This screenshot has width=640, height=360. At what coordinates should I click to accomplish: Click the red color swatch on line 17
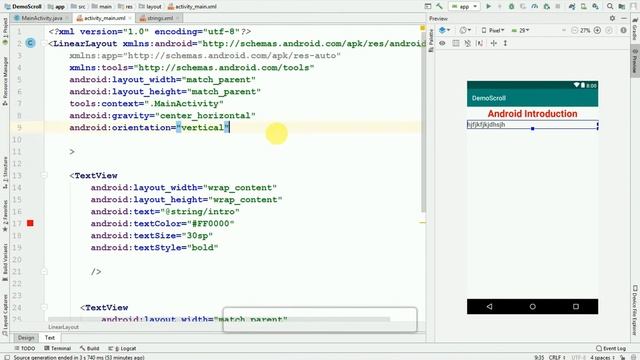tap(30, 223)
